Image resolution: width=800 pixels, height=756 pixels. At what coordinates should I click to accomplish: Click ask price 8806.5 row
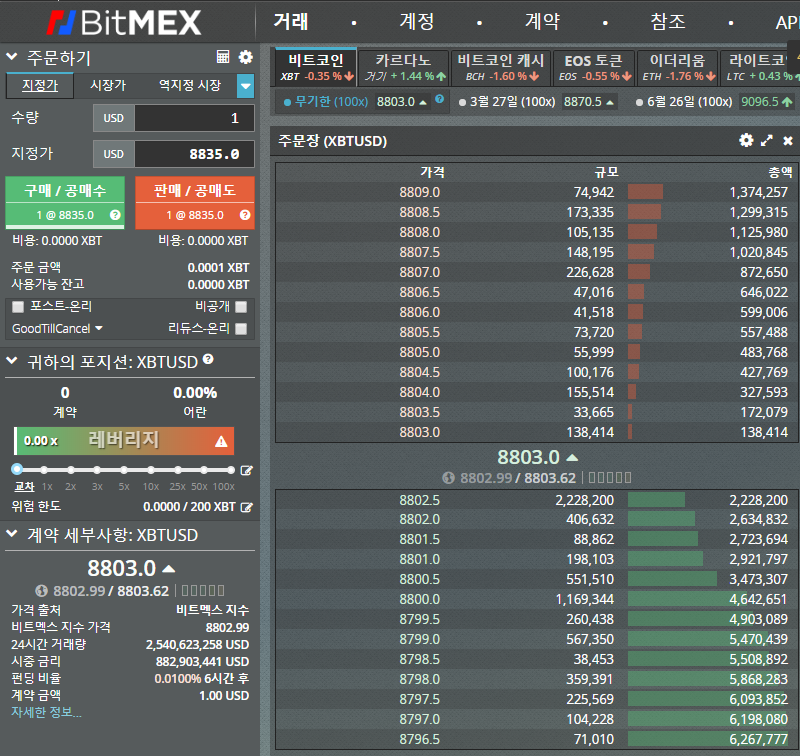[535, 292]
